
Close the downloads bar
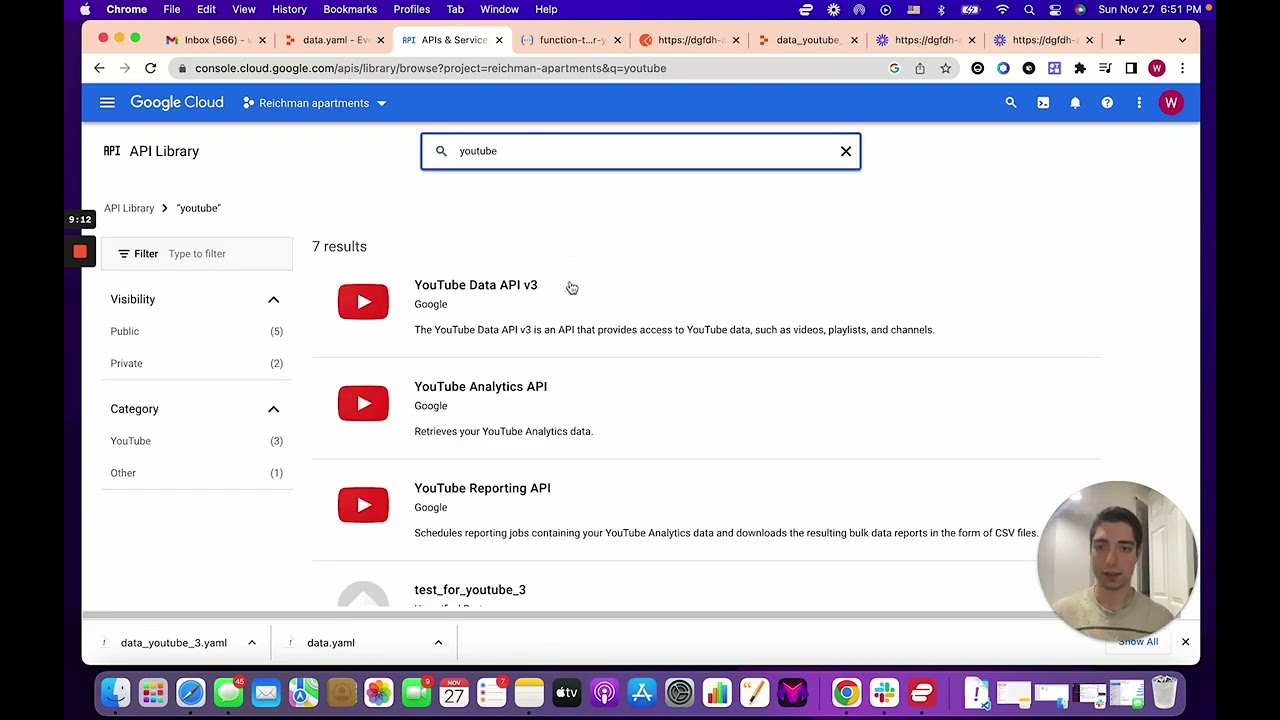tap(1185, 642)
